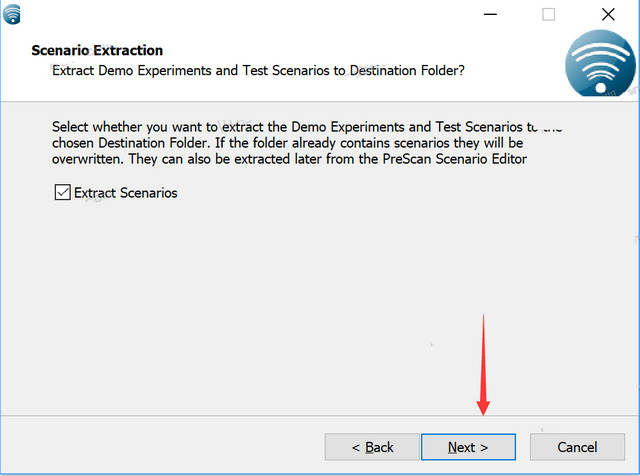This screenshot has height=476, width=640.
Task: Click the "Scenario Extraction" bold heading
Action: click(97, 50)
